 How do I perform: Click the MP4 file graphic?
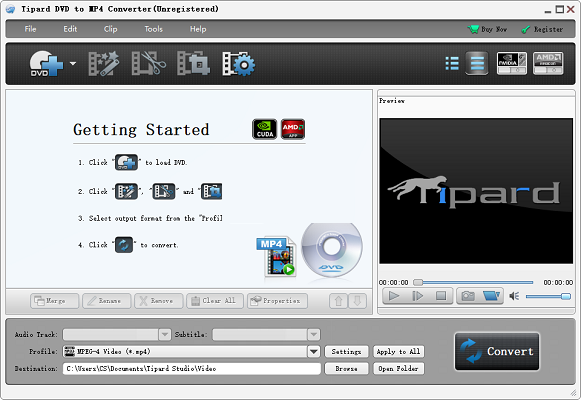[x=276, y=257]
